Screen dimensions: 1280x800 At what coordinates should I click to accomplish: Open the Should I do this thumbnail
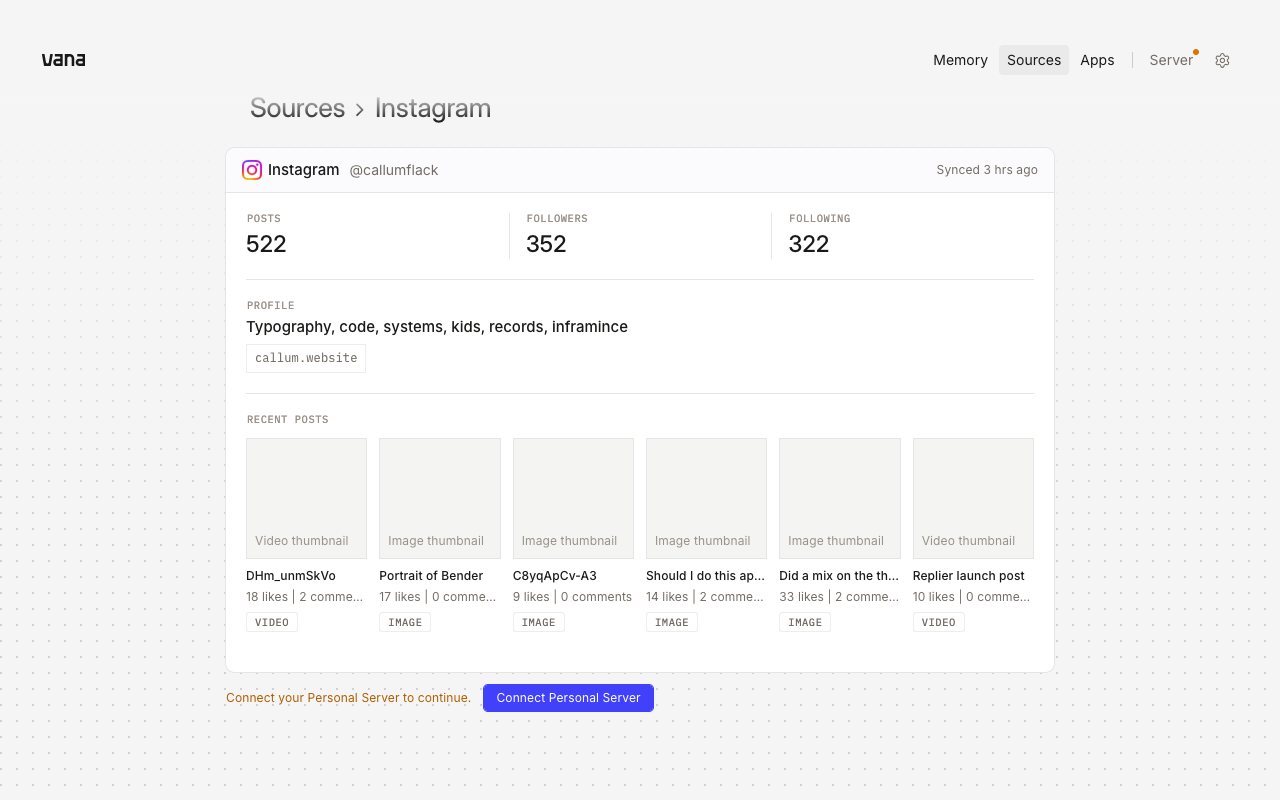click(x=706, y=498)
